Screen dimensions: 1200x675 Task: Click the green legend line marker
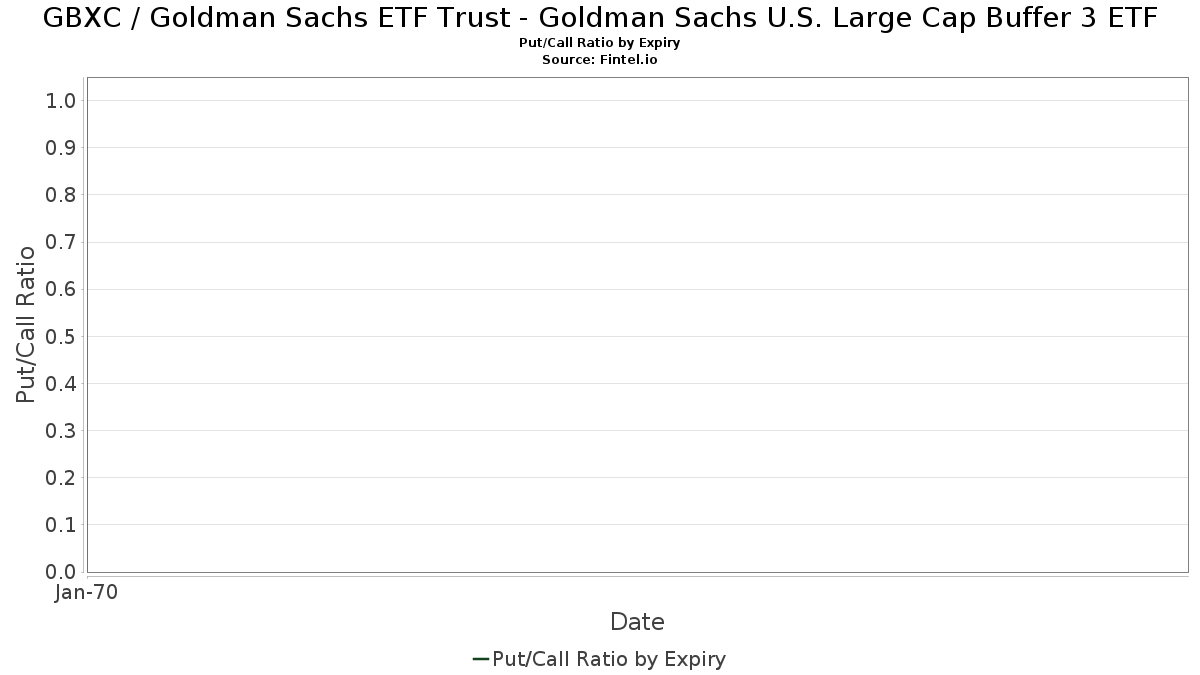(480, 659)
